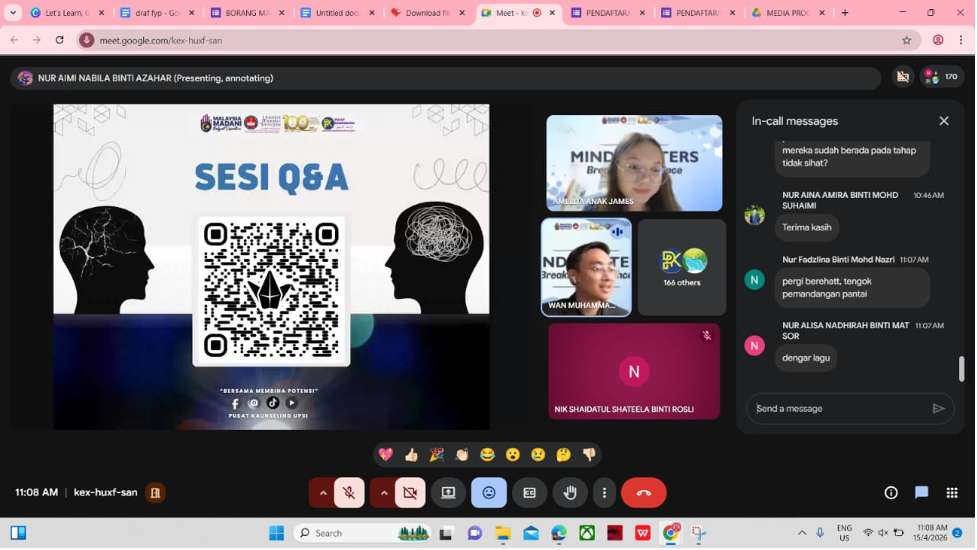The height and width of the screenshot is (550, 977).
Task: Expand audio settings arrow beside microphone
Action: point(323,493)
